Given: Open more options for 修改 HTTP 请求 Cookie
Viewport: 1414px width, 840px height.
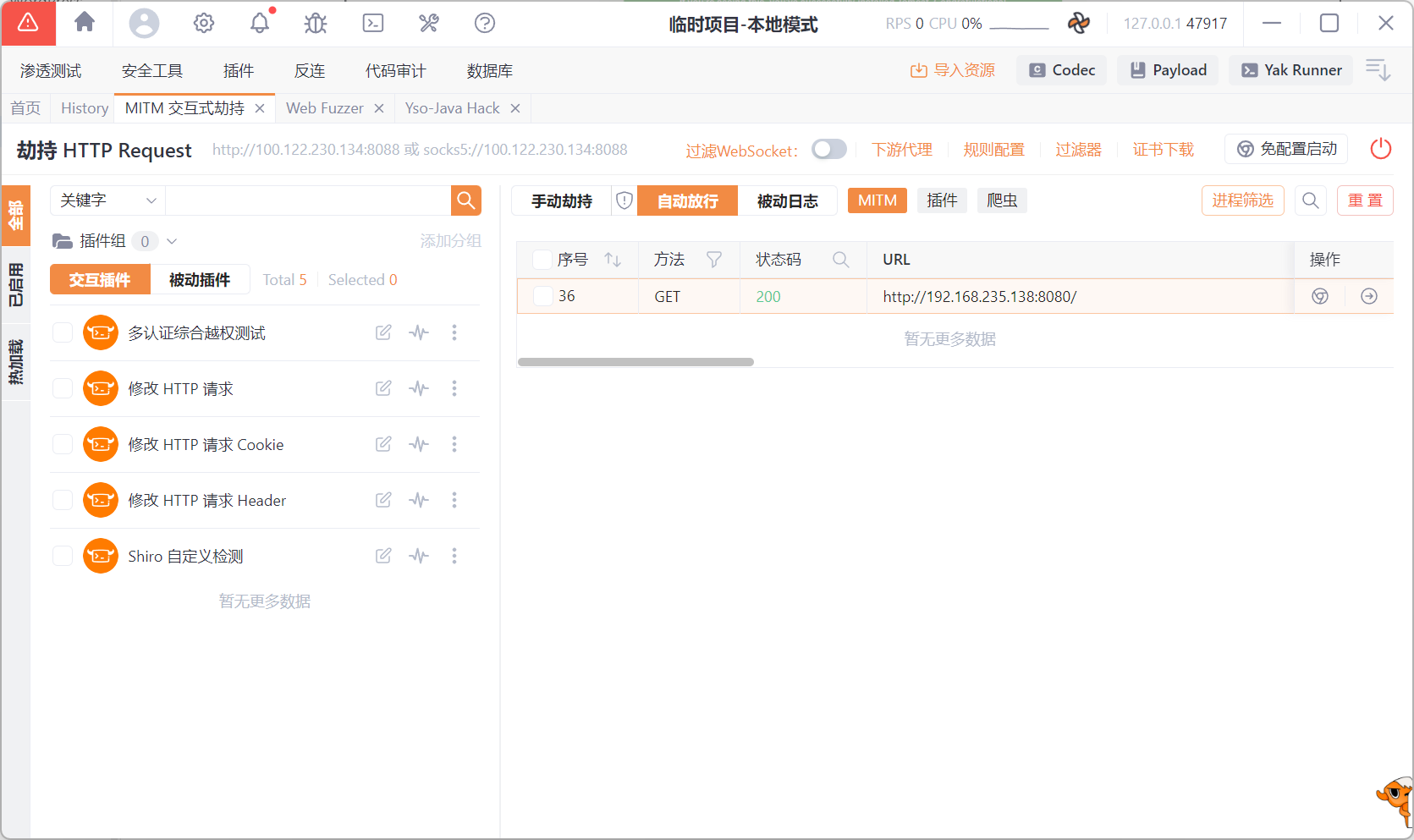Looking at the screenshot, I should click(454, 444).
